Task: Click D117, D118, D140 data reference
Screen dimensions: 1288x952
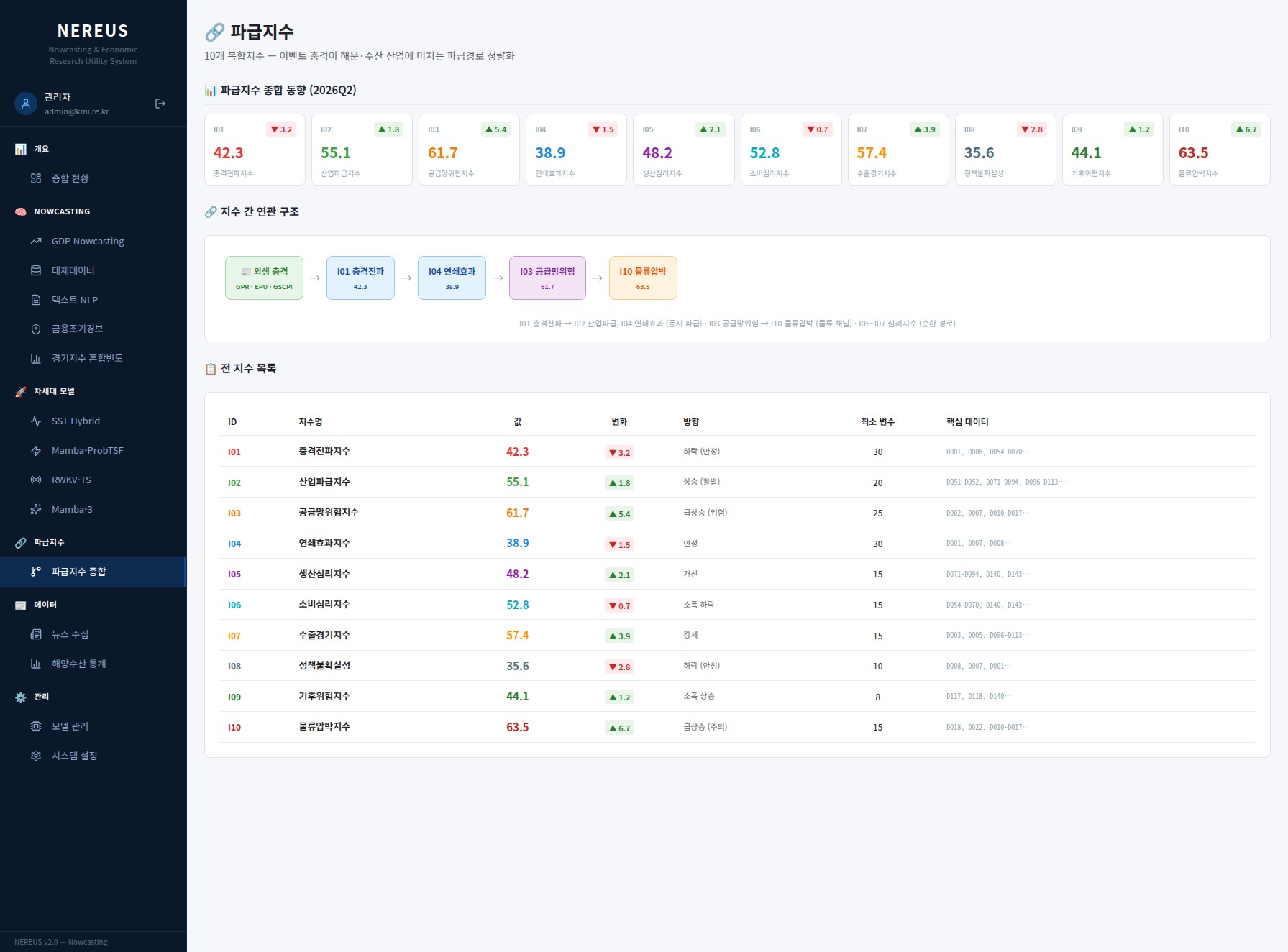Action: pos(979,697)
